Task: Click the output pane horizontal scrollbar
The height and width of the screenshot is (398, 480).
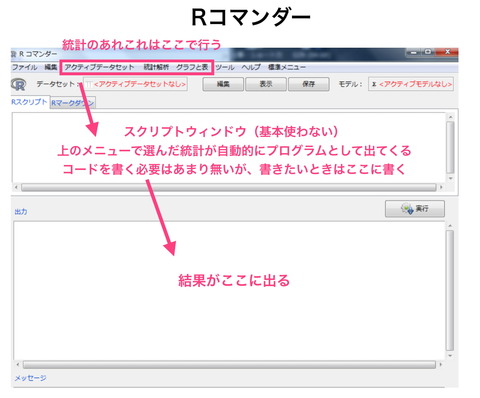Action: (x=229, y=364)
